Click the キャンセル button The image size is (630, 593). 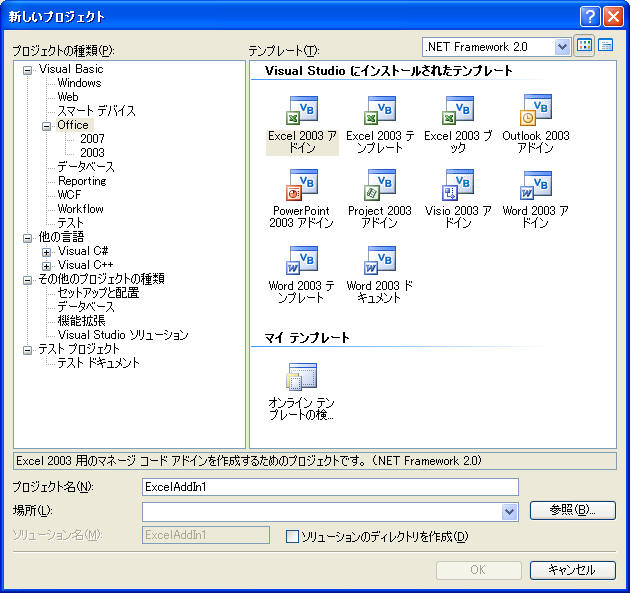(x=573, y=570)
